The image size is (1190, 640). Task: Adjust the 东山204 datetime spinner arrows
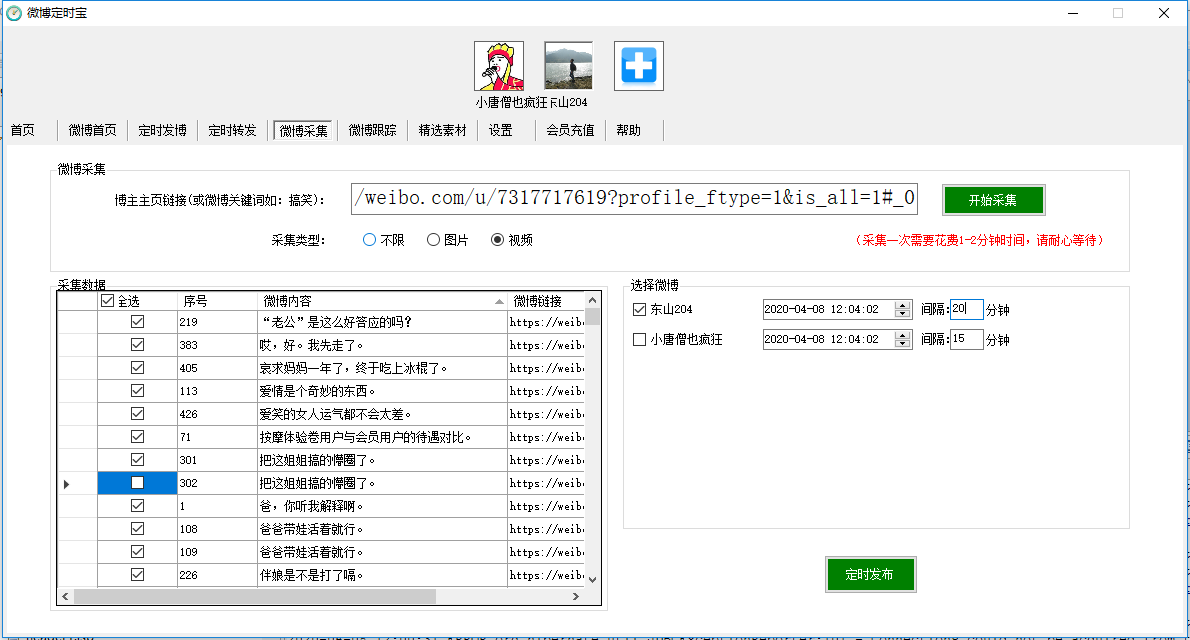[x=903, y=310]
